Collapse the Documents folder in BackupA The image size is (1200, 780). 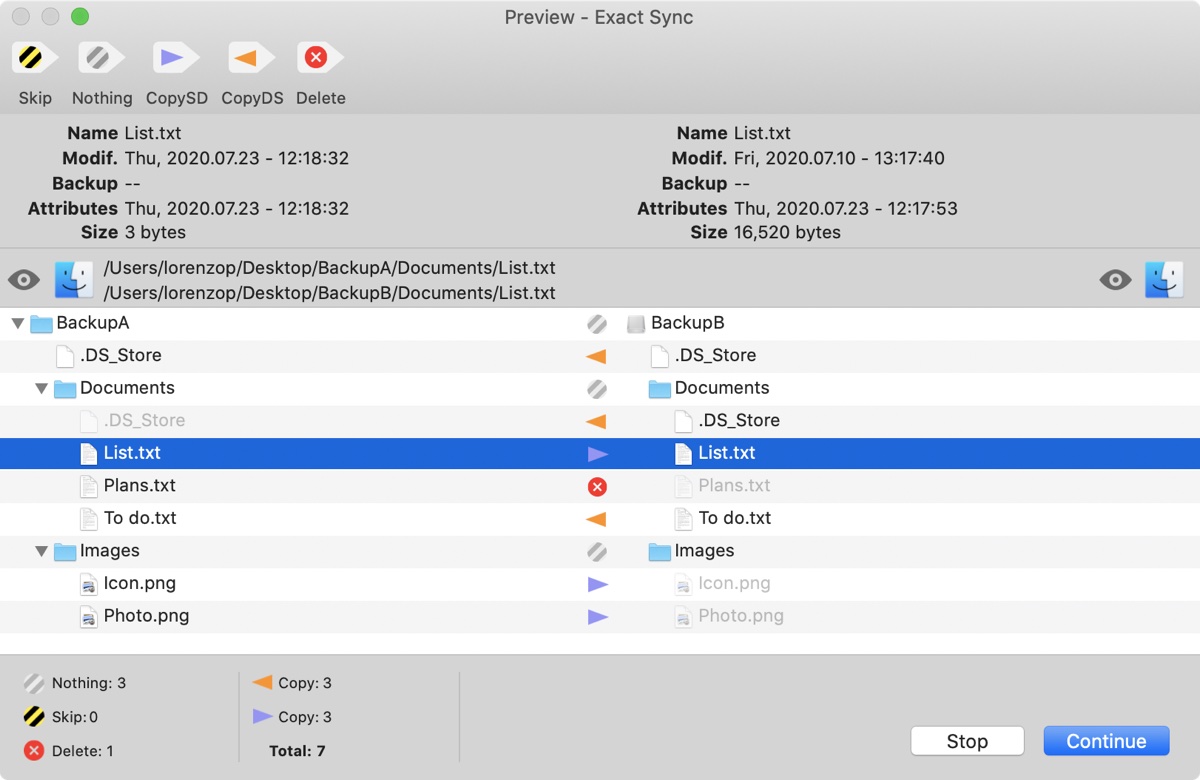41,388
